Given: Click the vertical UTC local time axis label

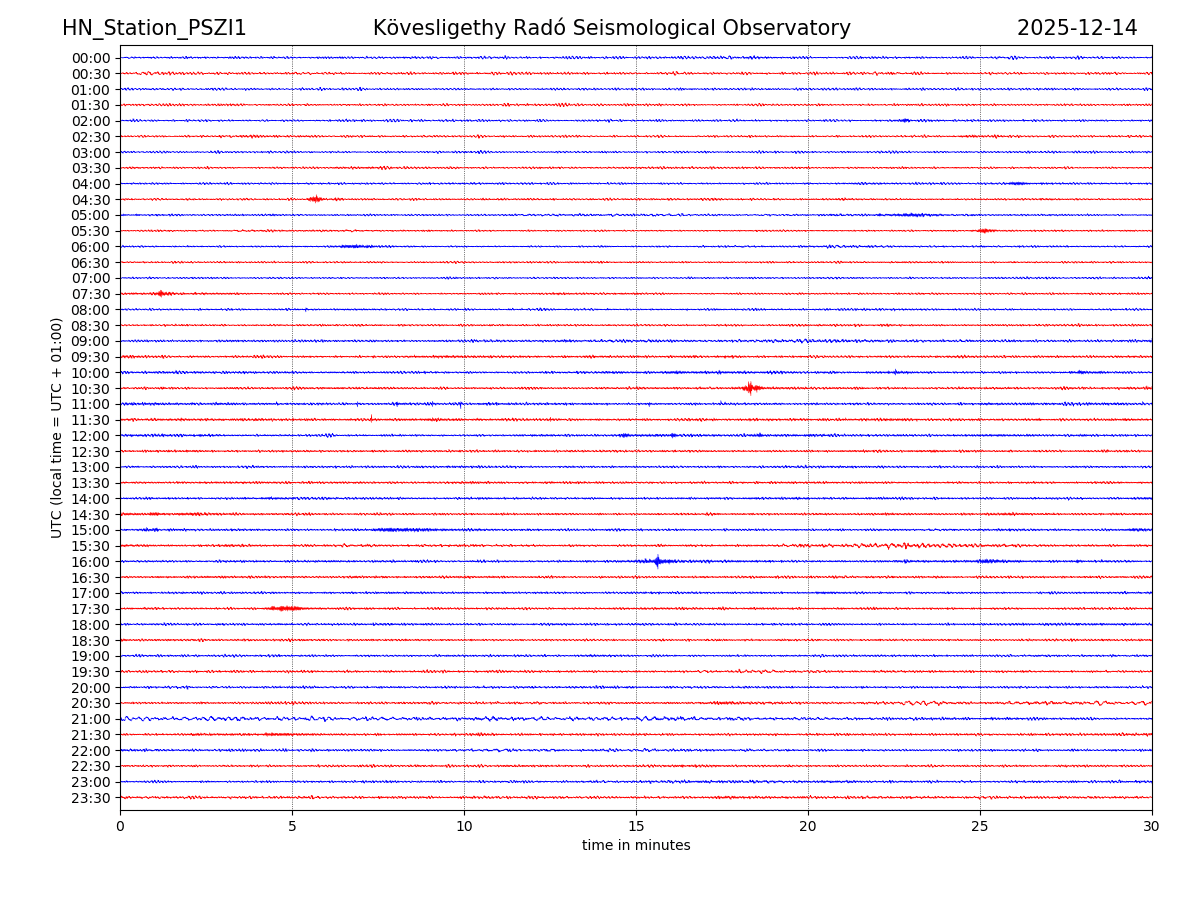Looking at the screenshot, I should [x=57, y=427].
